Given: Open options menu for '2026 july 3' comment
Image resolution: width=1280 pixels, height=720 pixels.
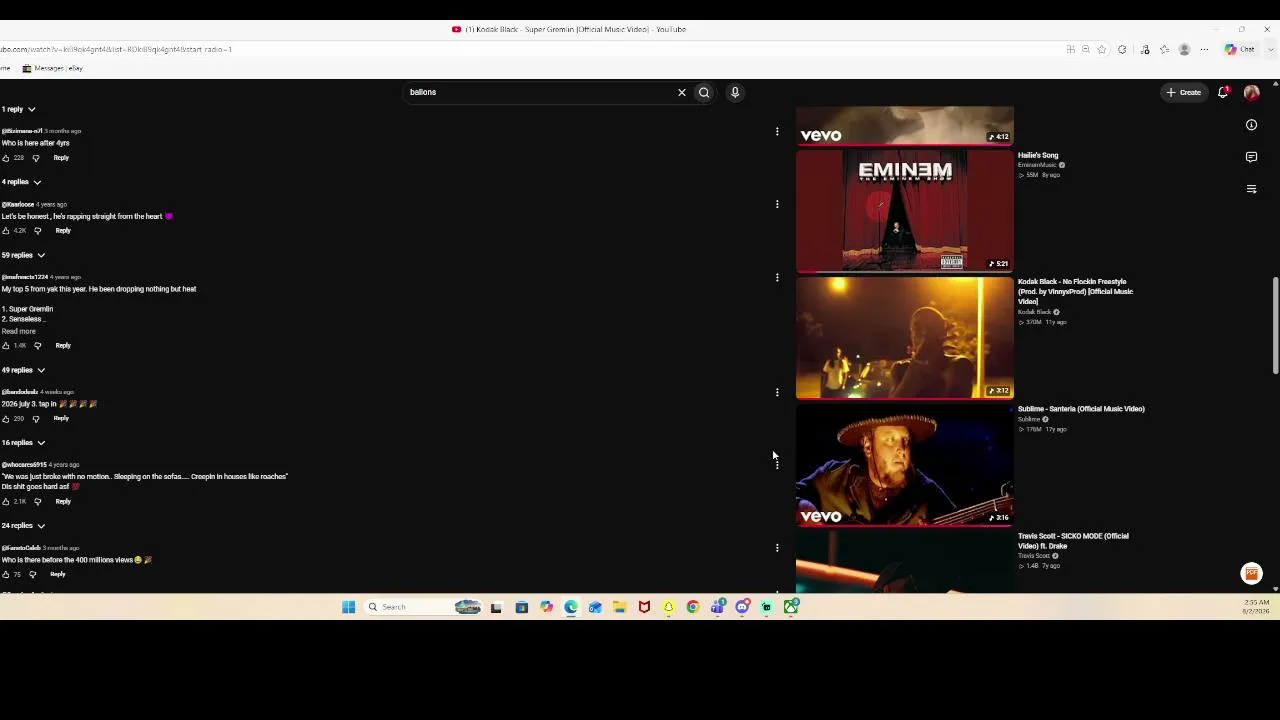Looking at the screenshot, I should click(x=777, y=392).
